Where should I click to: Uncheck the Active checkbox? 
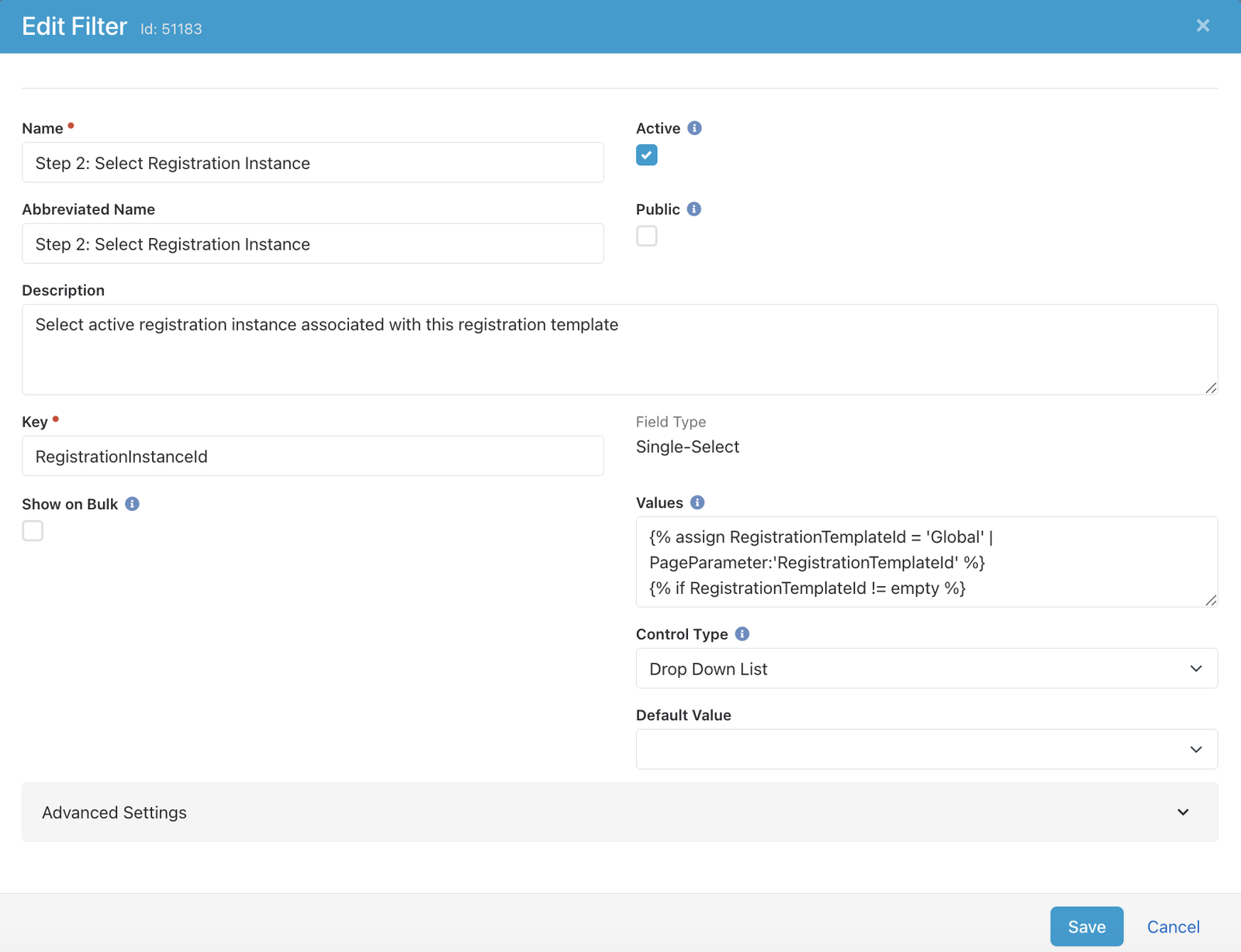click(x=647, y=155)
